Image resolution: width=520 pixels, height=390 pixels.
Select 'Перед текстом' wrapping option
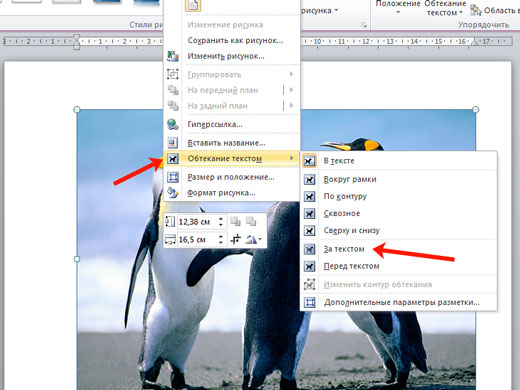point(351,266)
